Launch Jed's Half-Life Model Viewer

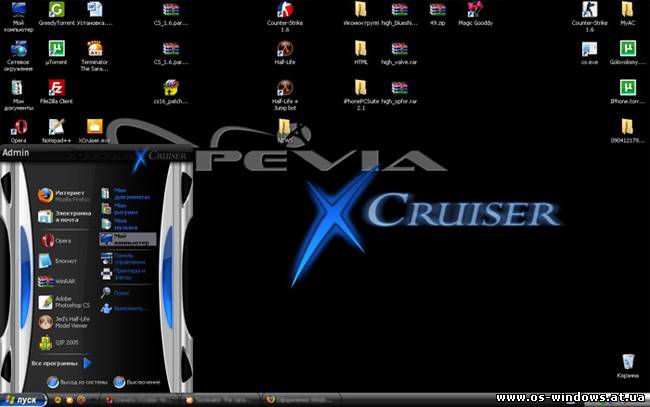click(x=64, y=322)
